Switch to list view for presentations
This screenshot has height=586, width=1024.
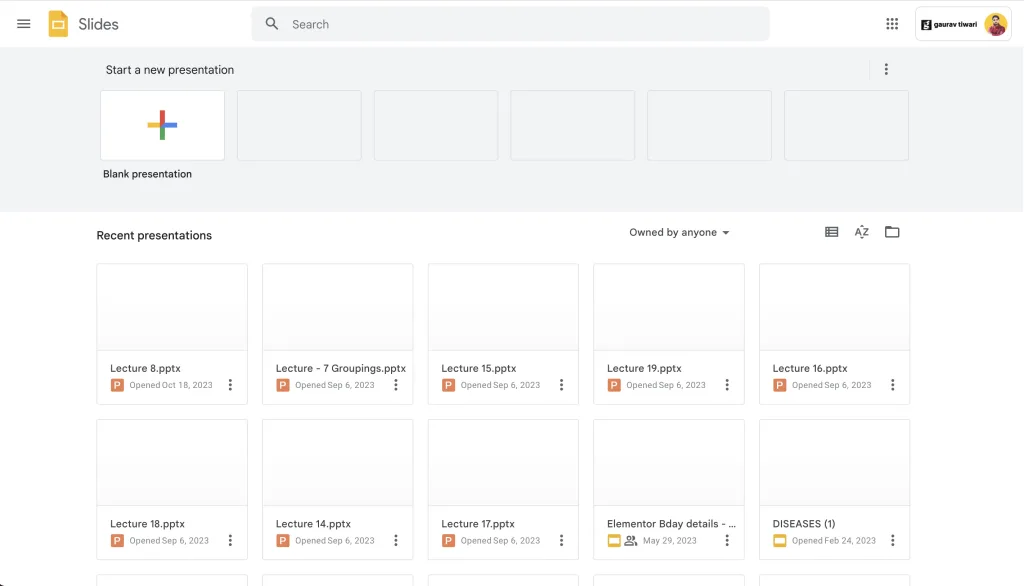point(831,231)
